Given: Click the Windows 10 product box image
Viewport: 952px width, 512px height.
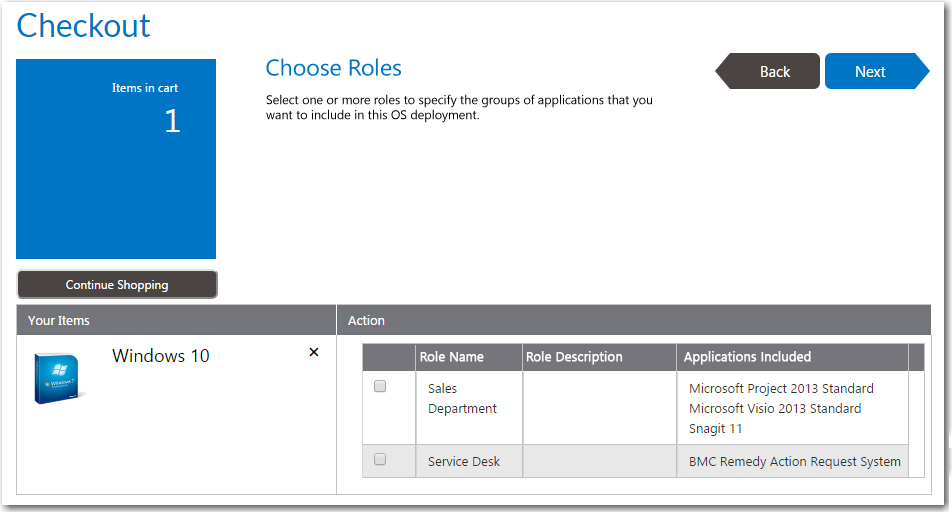Looking at the screenshot, I should coord(59,378).
